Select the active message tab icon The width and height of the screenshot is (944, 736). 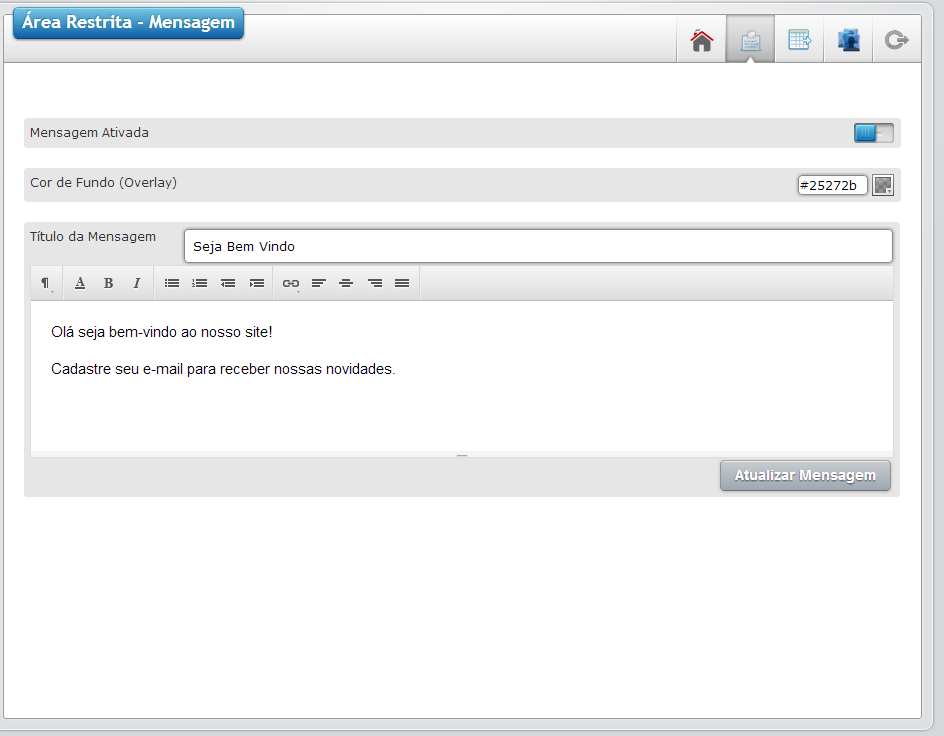[x=750, y=40]
